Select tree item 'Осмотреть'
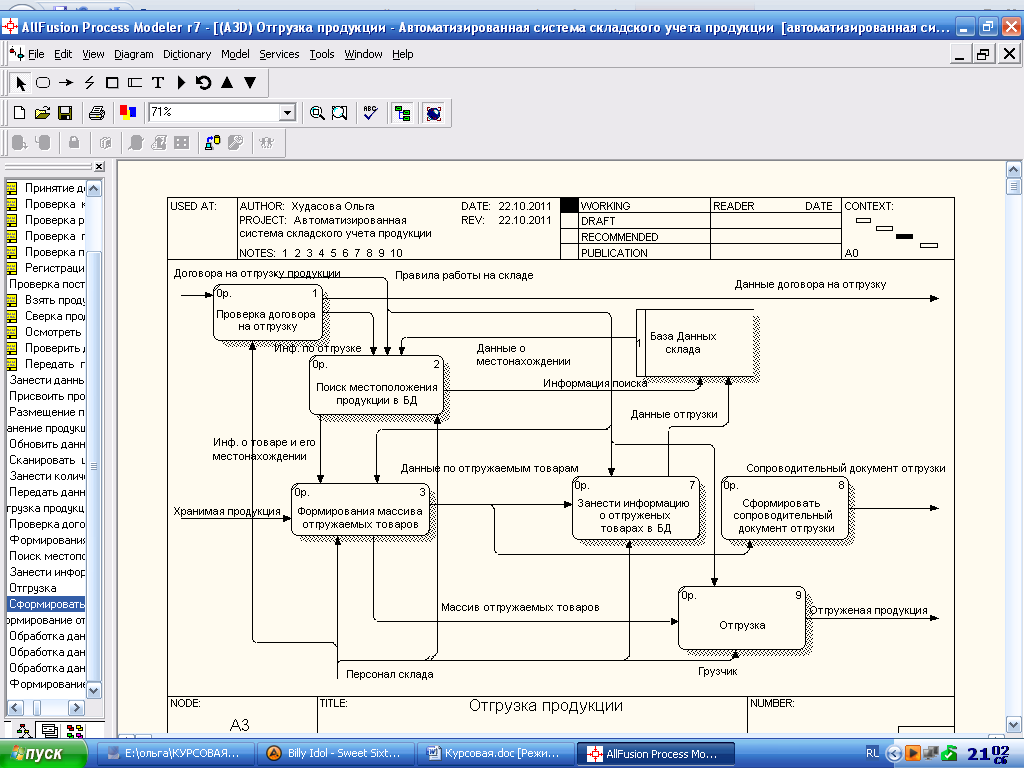 (53, 332)
